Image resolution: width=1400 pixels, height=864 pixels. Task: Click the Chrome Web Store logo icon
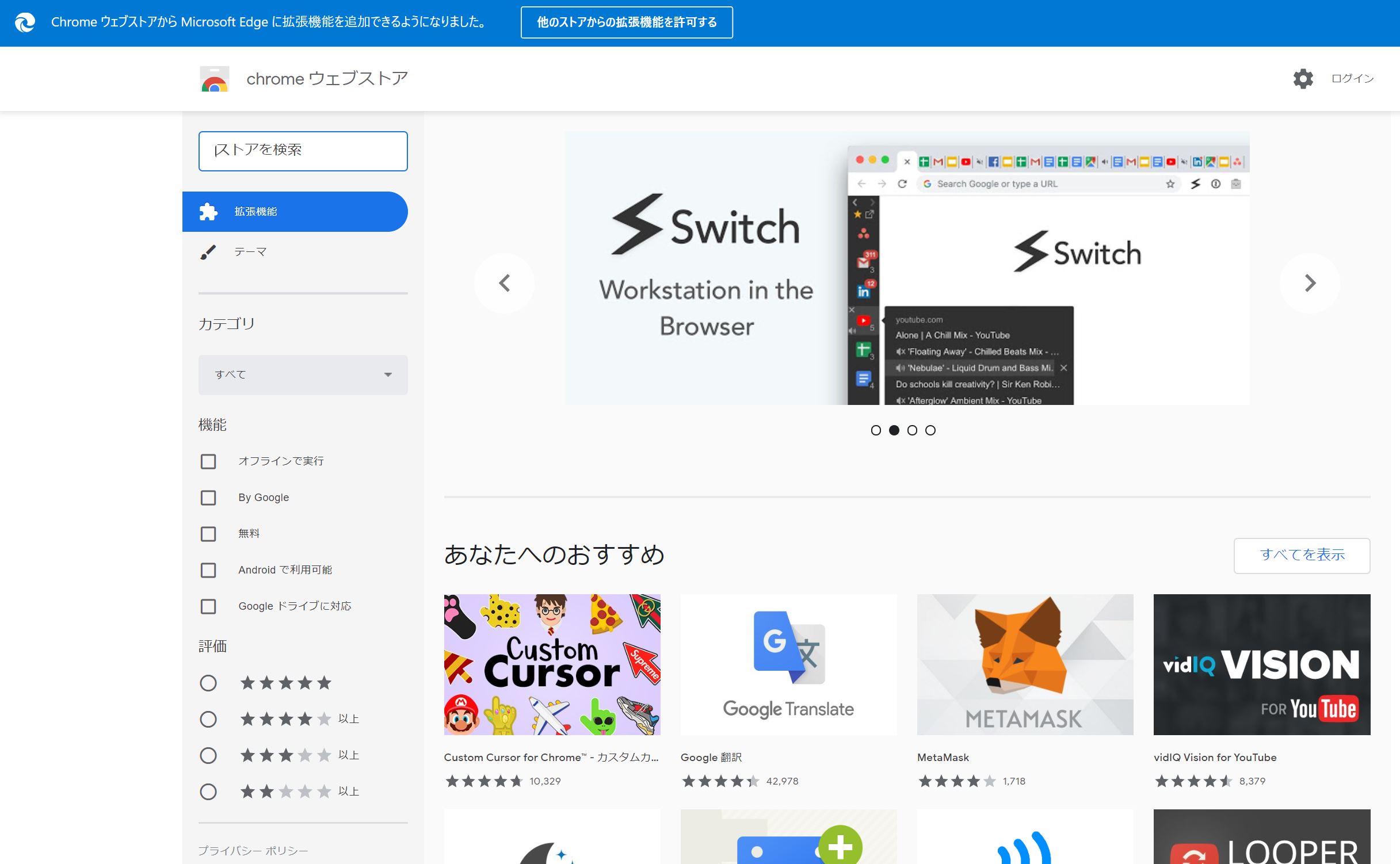coord(215,79)
